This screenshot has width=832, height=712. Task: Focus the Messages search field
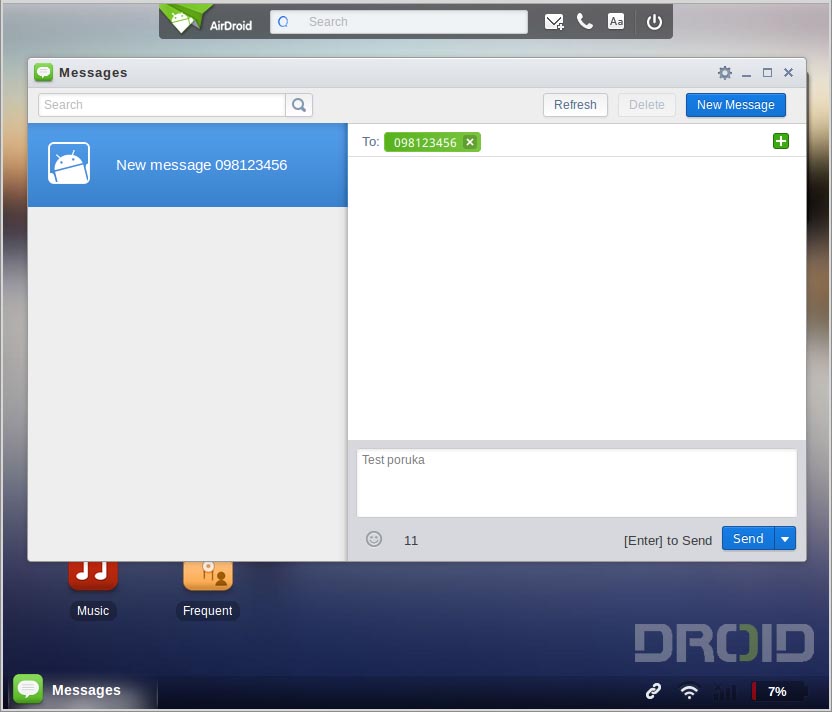tap(162, 105)
